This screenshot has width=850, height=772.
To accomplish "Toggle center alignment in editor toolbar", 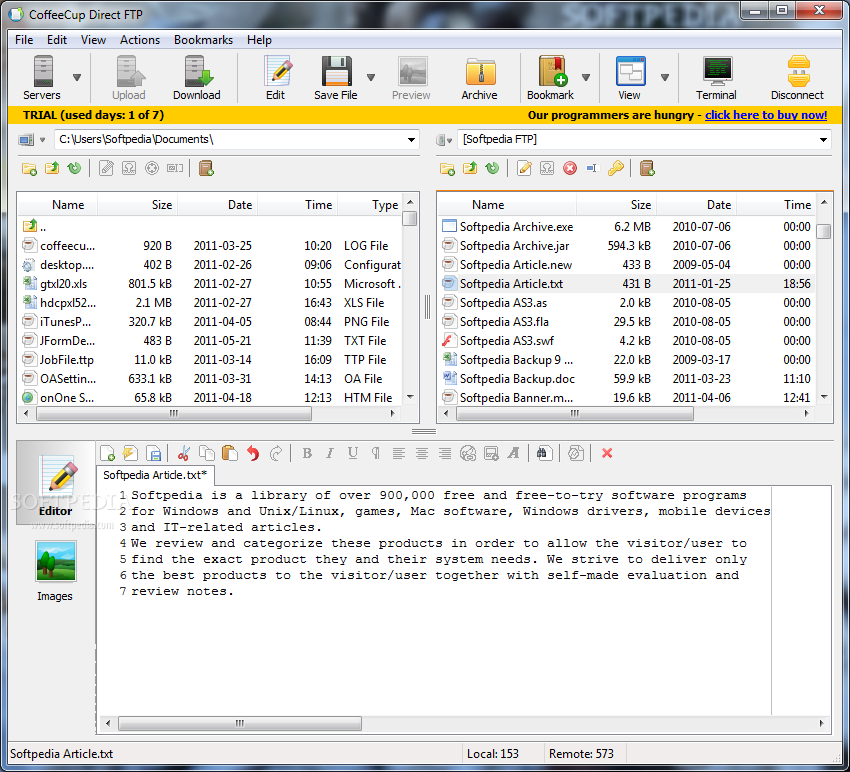I will coord(422,453).
